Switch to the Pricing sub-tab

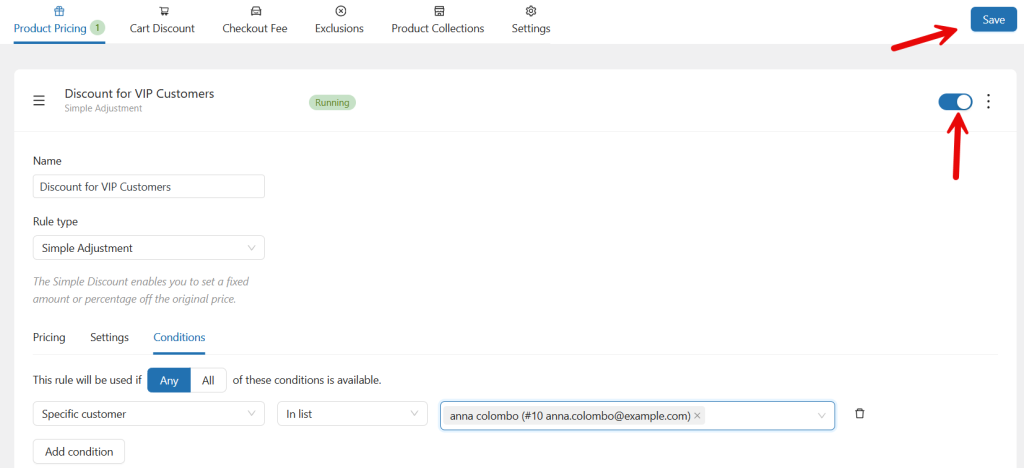pos(49,338)
